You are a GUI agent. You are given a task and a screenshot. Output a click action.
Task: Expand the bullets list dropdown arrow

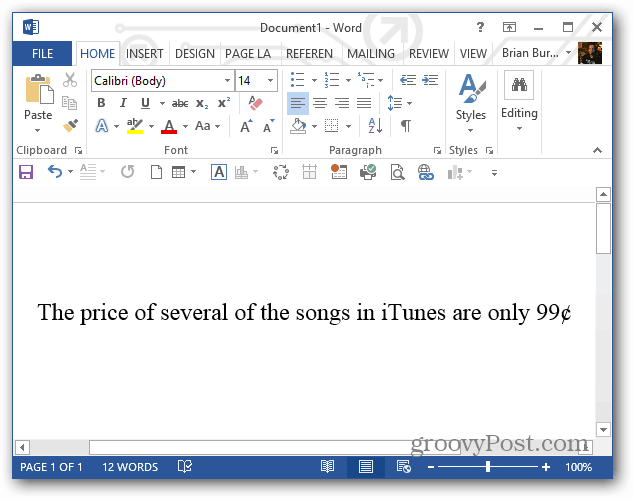pos(314,80)
